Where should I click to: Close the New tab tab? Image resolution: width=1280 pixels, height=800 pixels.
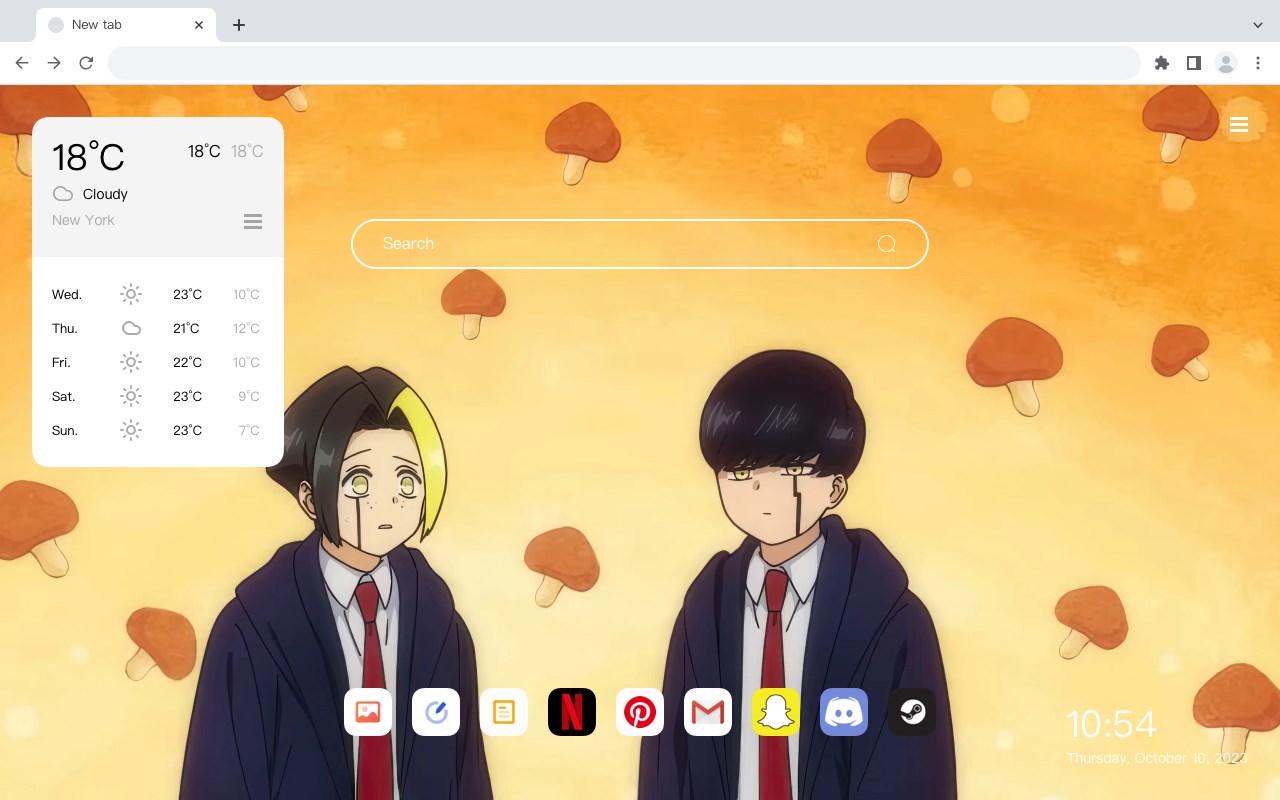click(x=199, y=25)
